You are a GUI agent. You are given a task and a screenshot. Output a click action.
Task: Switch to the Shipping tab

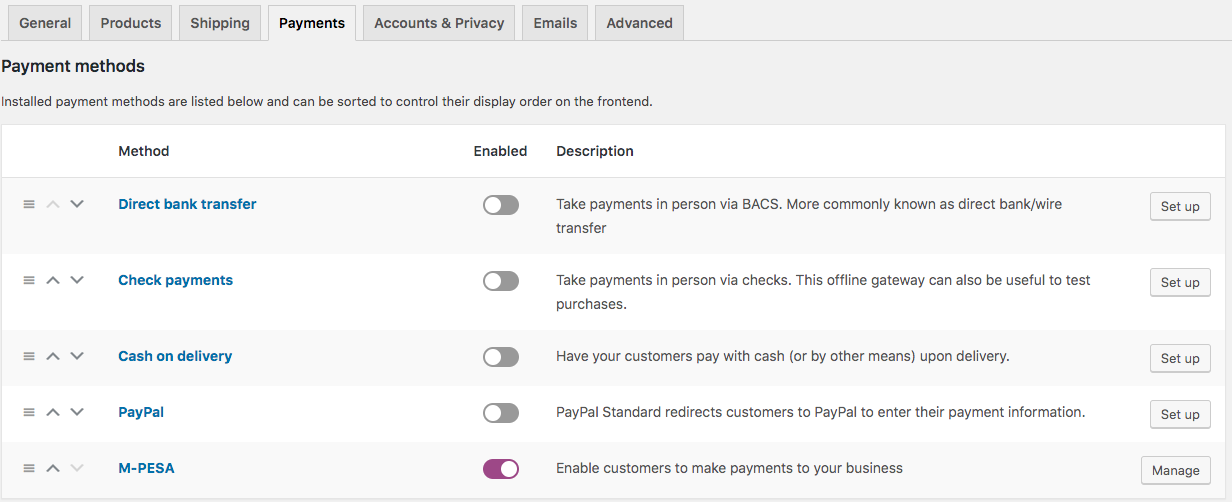(220, 23)
